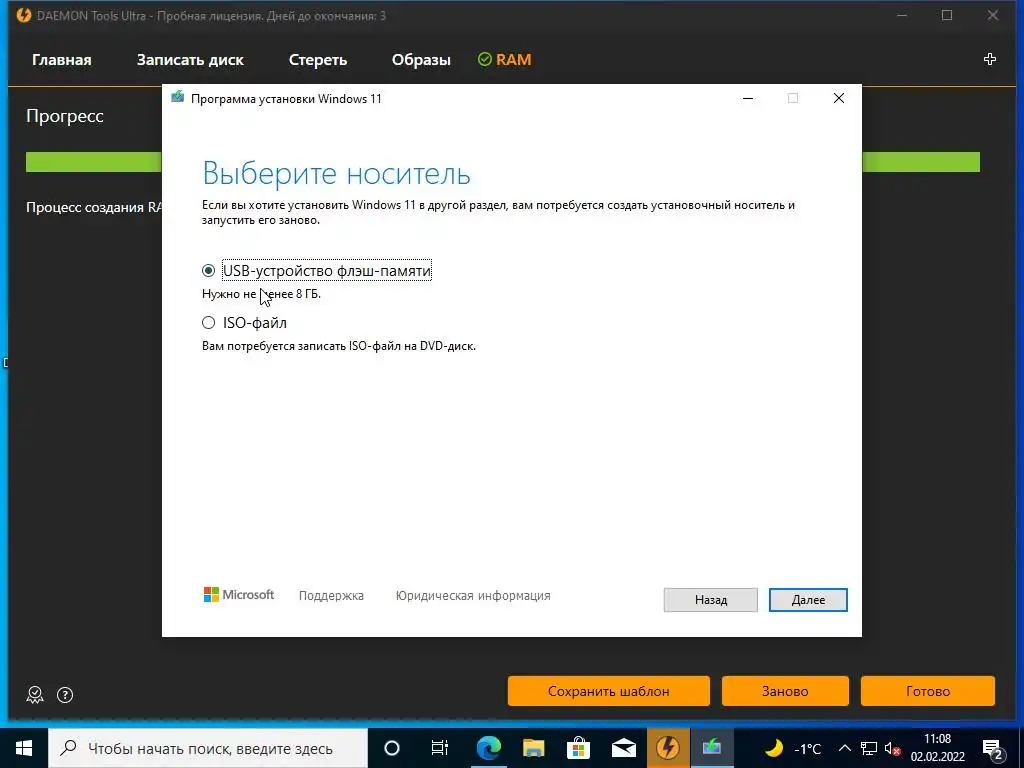The height and width of the screenshot is (768, 1024).
Task: Open the RAM tab in DAEMON Tools
Action: (x=505, y=60)
